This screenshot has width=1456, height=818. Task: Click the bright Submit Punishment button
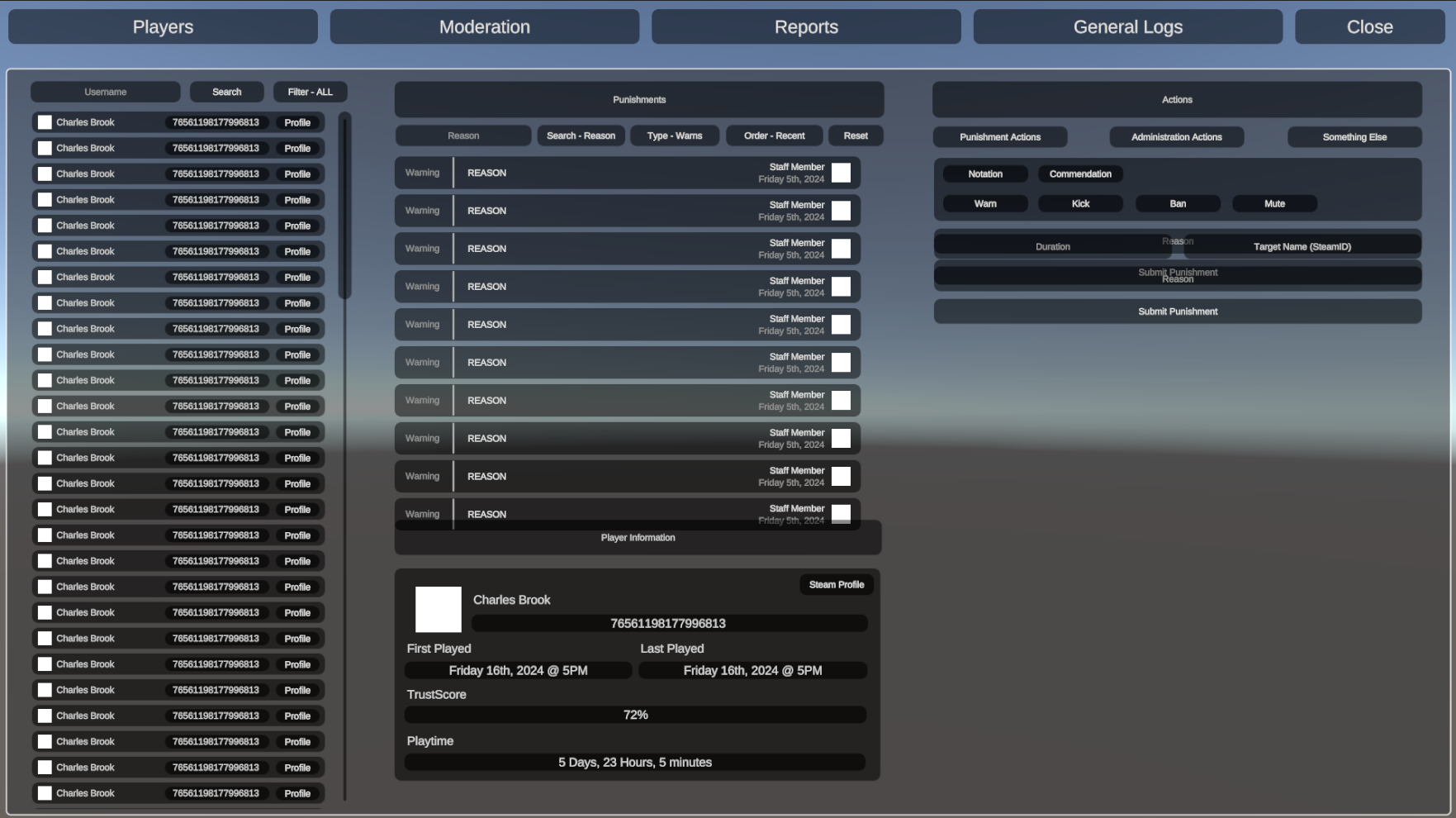point(1178,312)
